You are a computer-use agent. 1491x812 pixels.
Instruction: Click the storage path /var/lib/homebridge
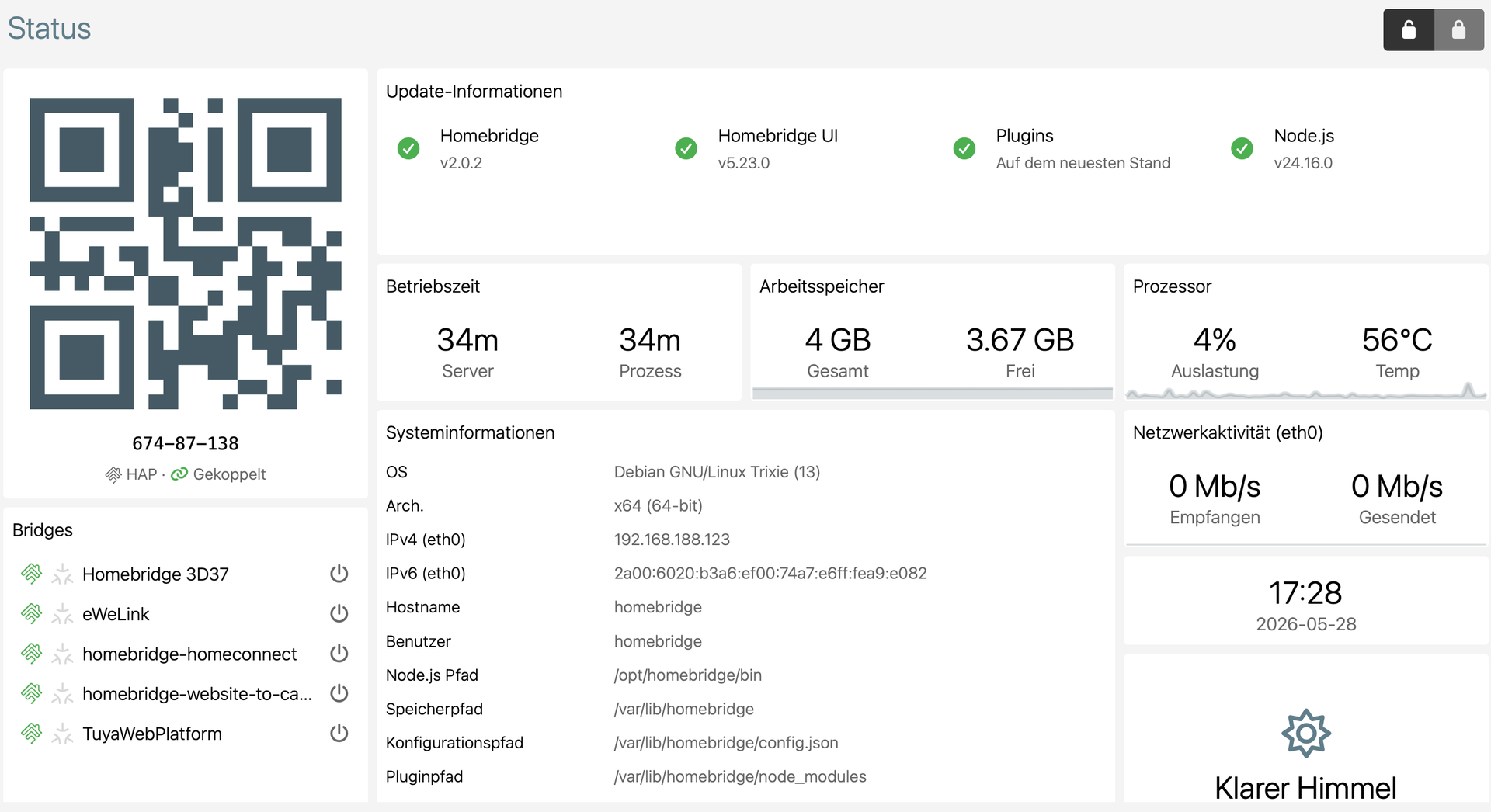684,710
